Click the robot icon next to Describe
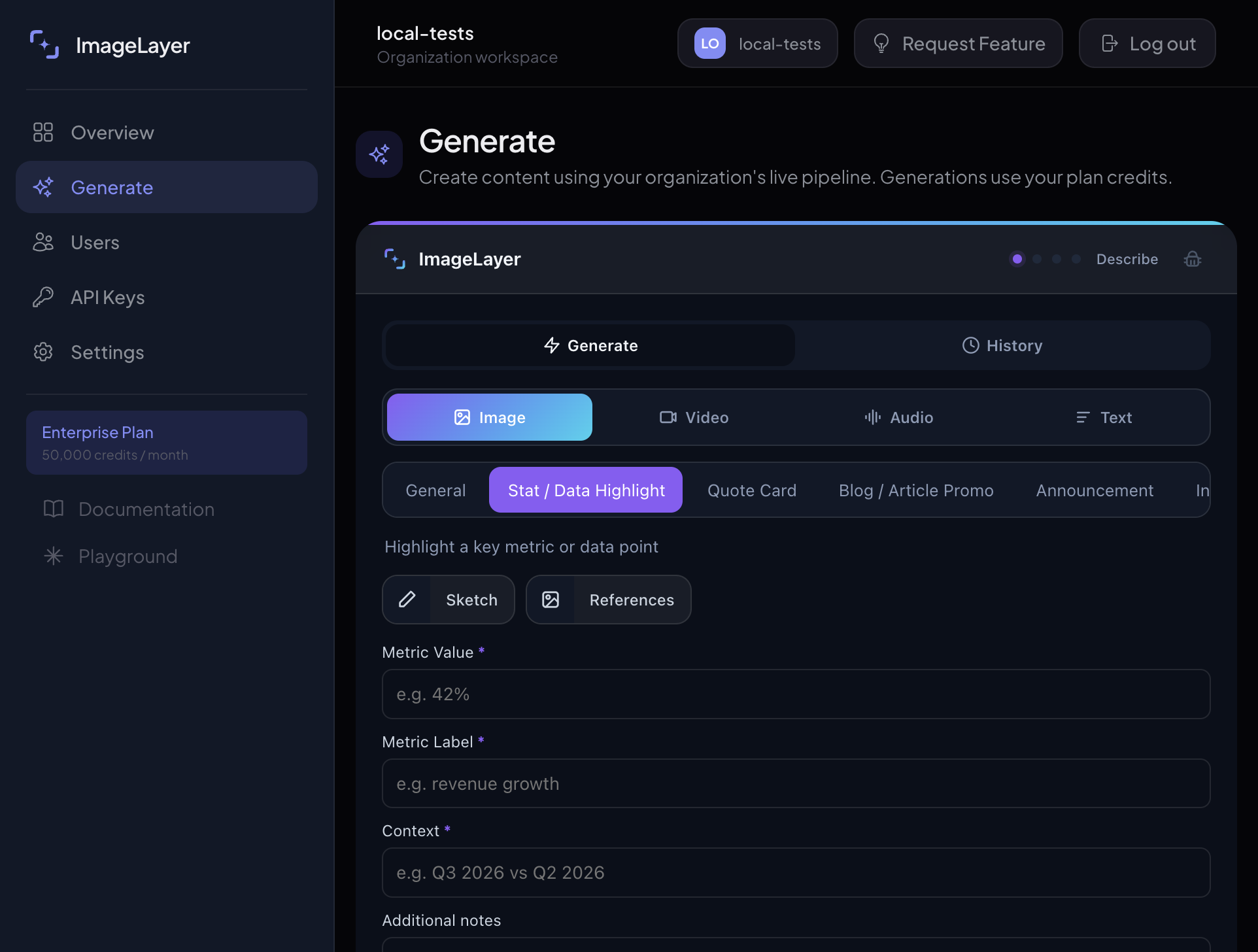Image resolution: width=1258 pixels, height=952 pixels. pos(1193,259)
